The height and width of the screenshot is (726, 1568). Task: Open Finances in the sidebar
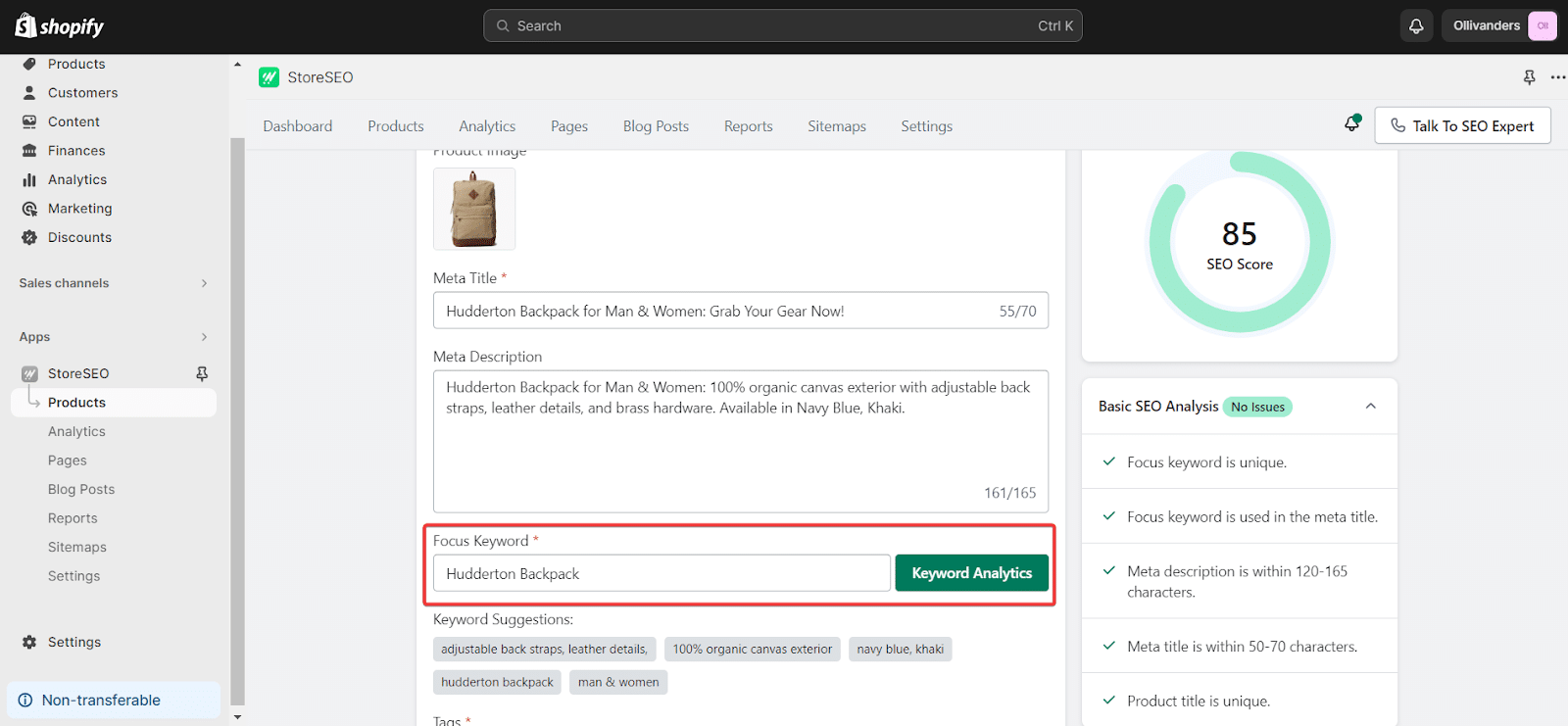coord(76,151)
